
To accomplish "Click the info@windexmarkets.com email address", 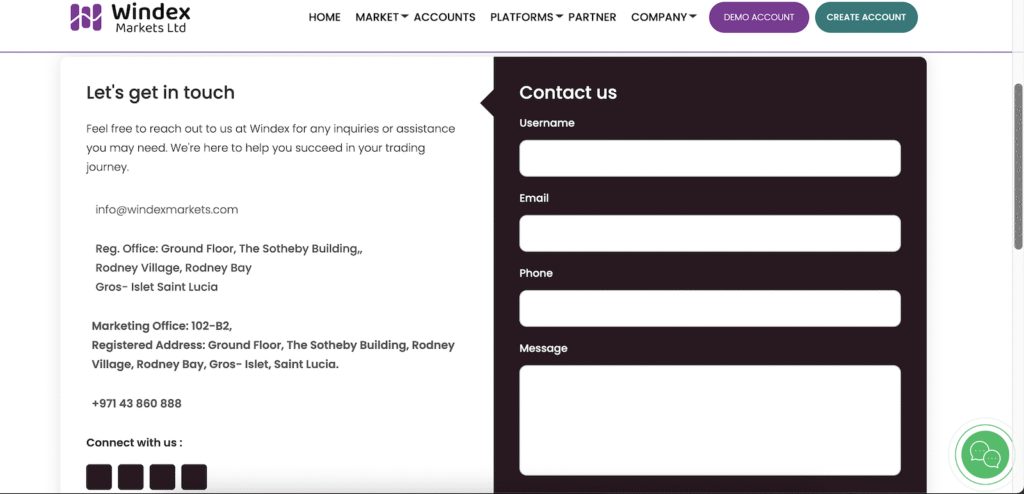I will click(167, 210).
